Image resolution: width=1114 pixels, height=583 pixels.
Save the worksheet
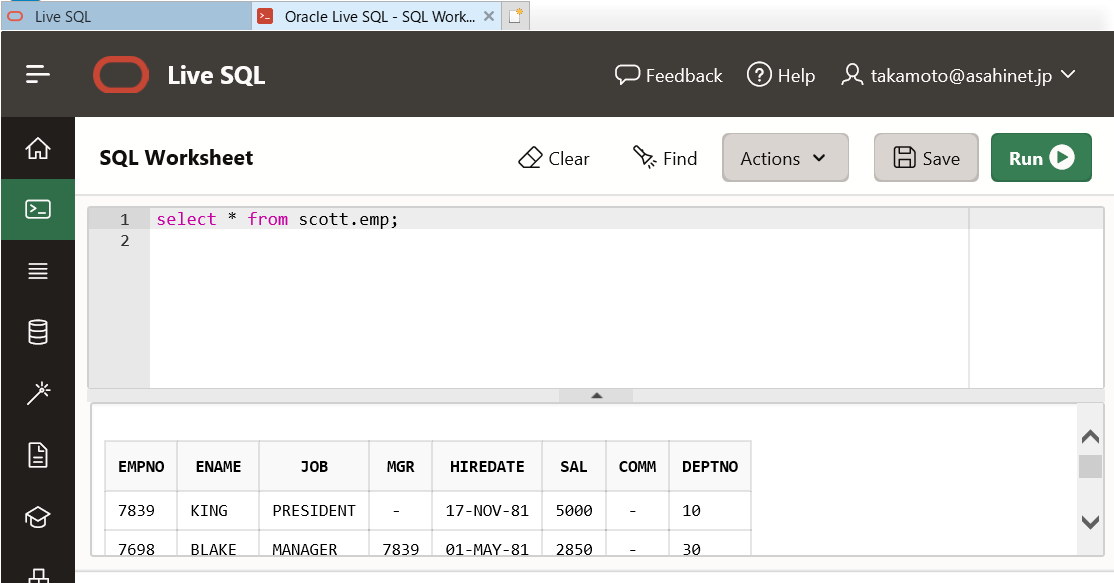(x=926, y=158)
